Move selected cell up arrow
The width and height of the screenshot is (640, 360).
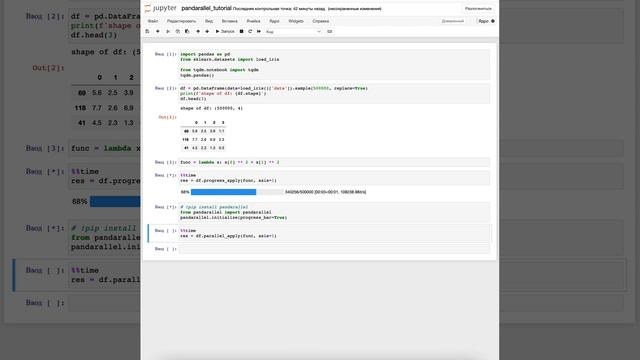[x=198, y=31]
